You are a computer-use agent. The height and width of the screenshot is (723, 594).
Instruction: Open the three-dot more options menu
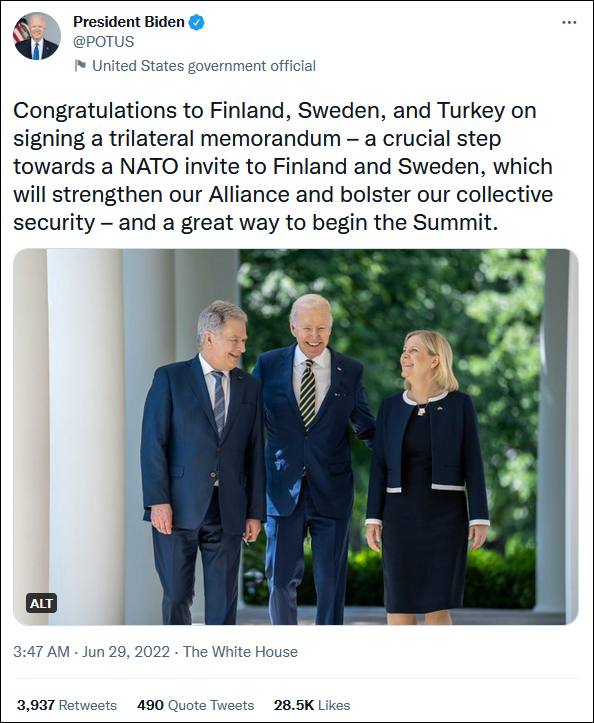[569, 23]
